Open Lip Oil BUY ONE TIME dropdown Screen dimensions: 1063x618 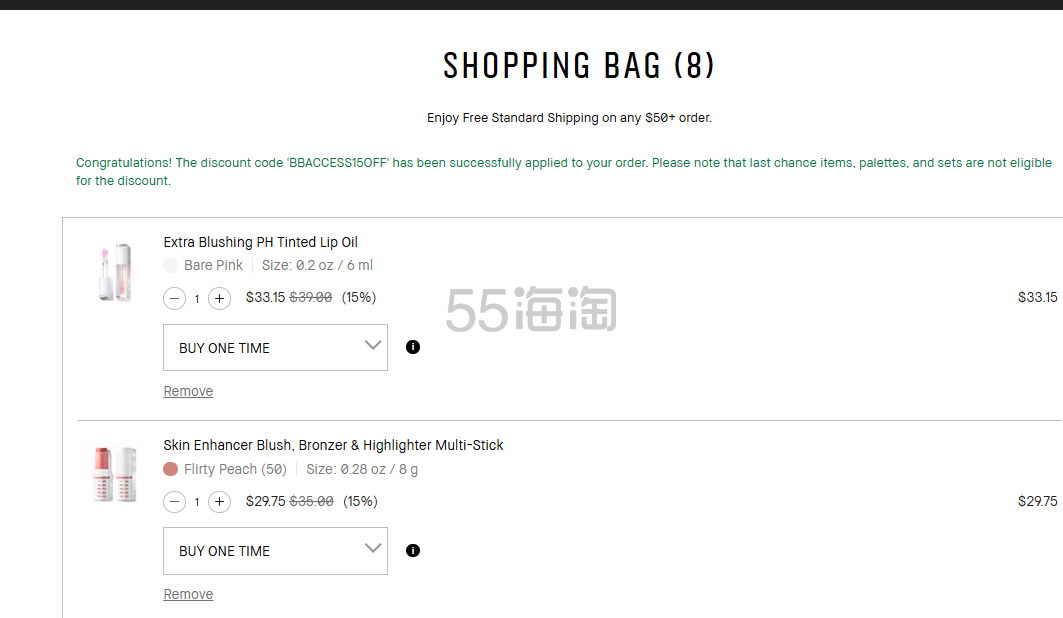click(275, 348)
